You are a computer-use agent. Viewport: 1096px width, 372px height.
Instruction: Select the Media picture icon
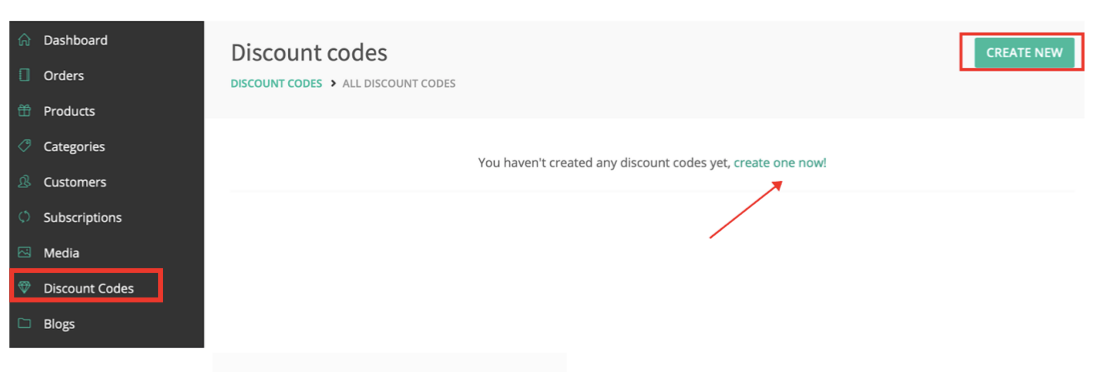(24, 252)
